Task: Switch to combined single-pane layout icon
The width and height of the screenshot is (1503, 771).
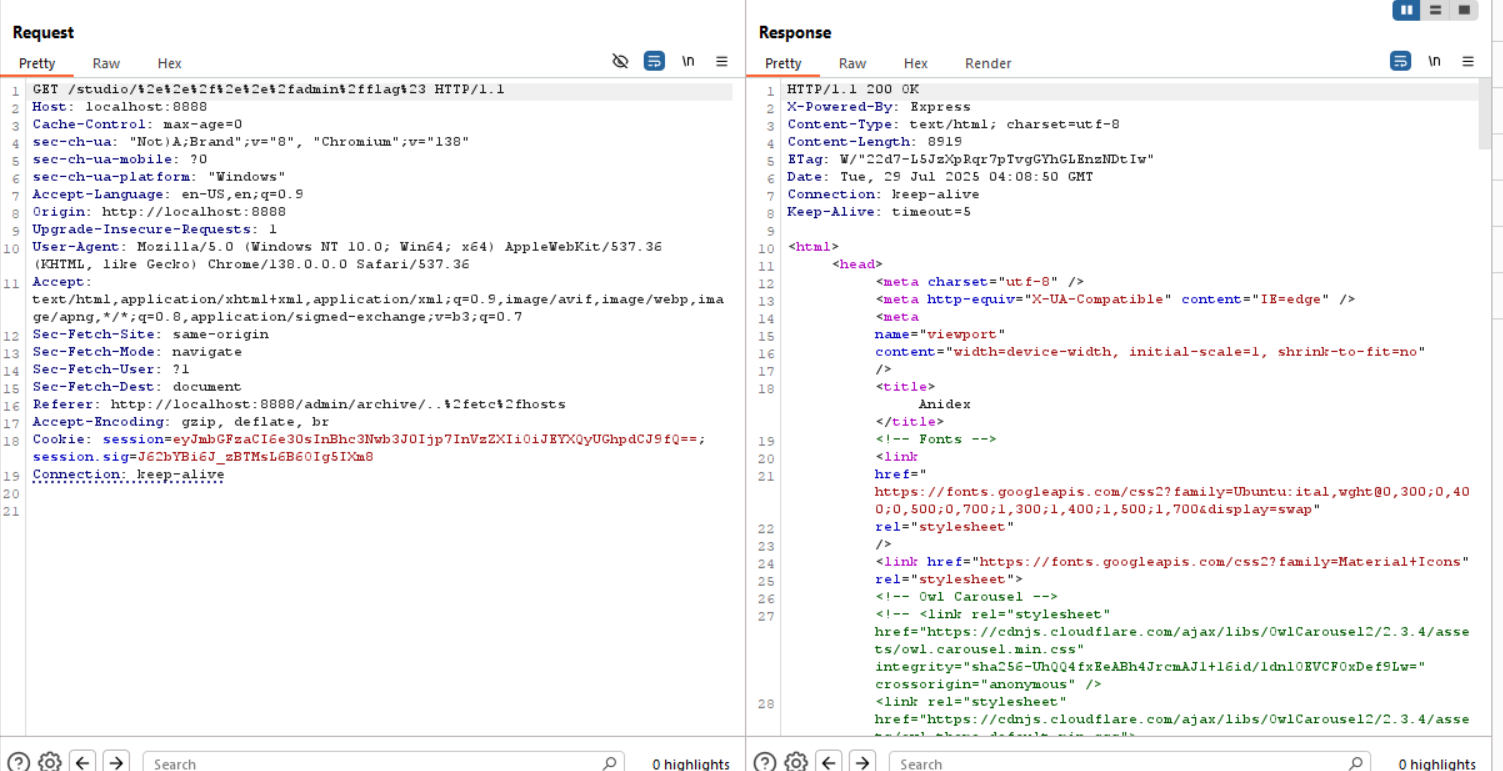Action: [1464, 10]
